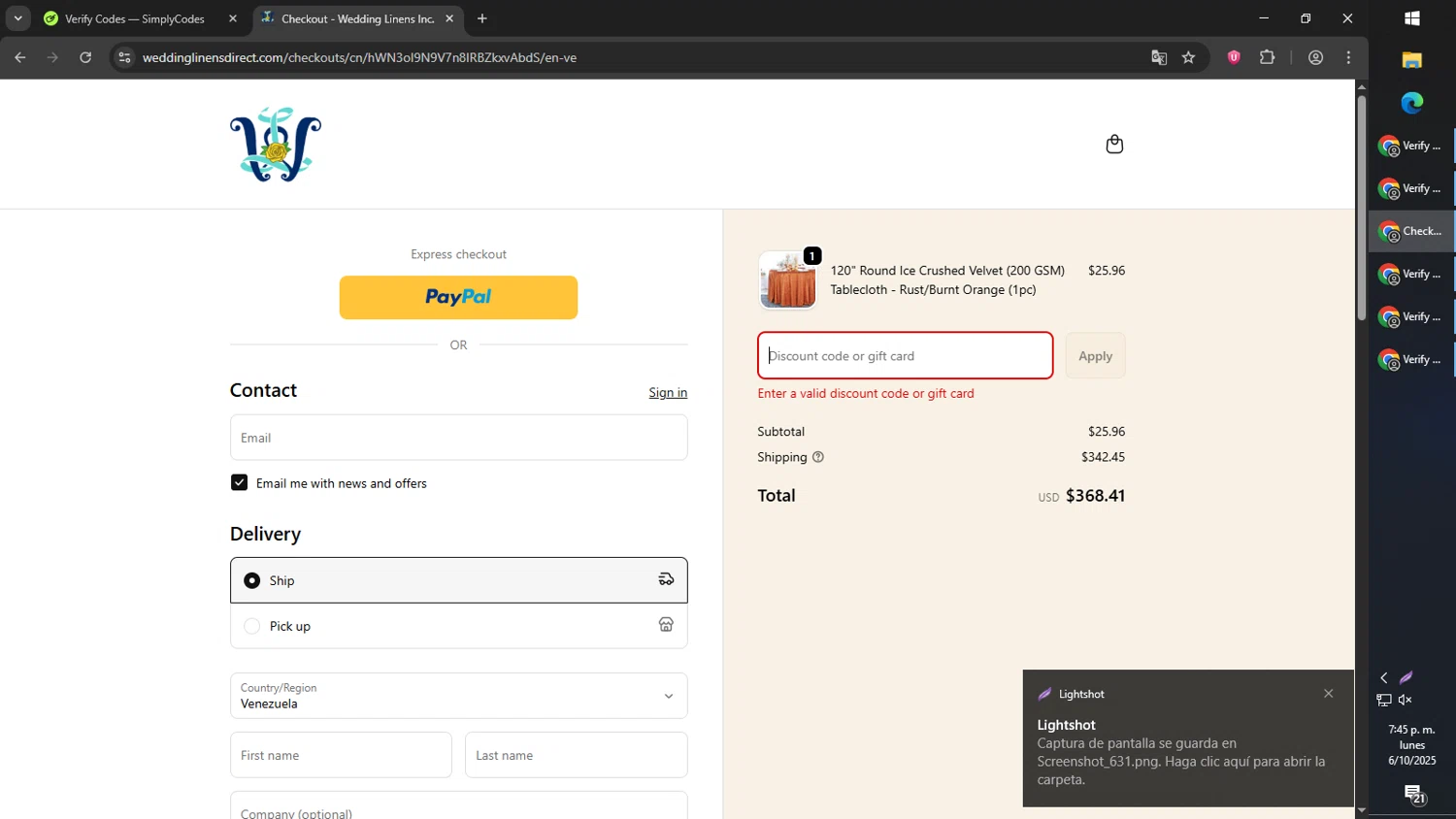Reload the page with refresh button
The width and height of the screenshot is (1456, 819).
click(x=85, y=57)
